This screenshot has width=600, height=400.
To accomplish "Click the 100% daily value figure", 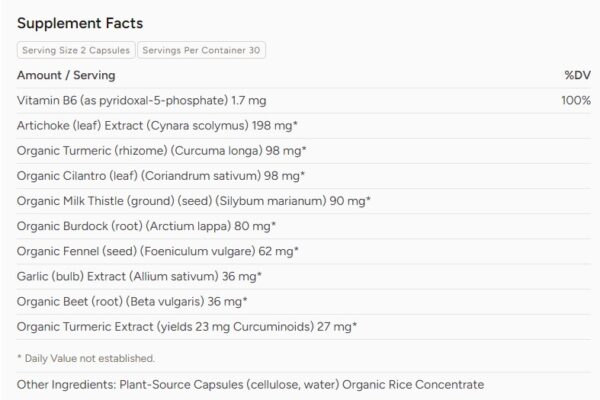I will click(x=576, y=100).
